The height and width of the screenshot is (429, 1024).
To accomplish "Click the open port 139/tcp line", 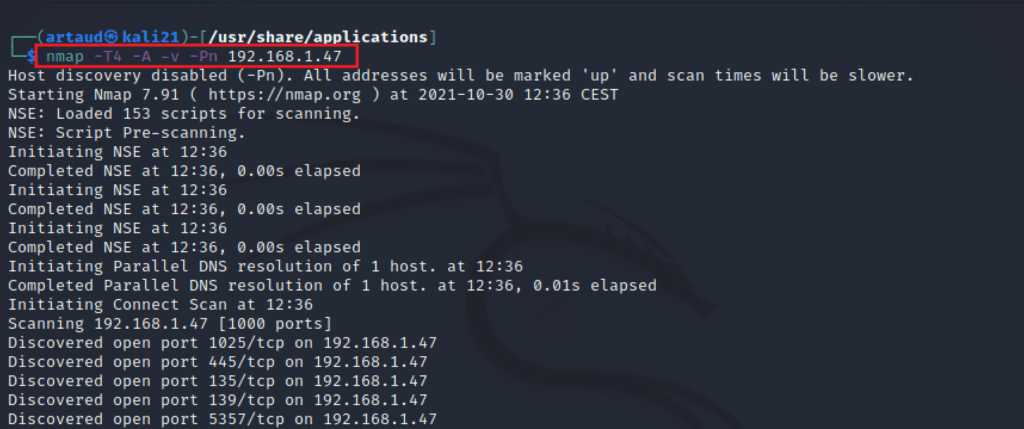I will click(x=217, y=400).
